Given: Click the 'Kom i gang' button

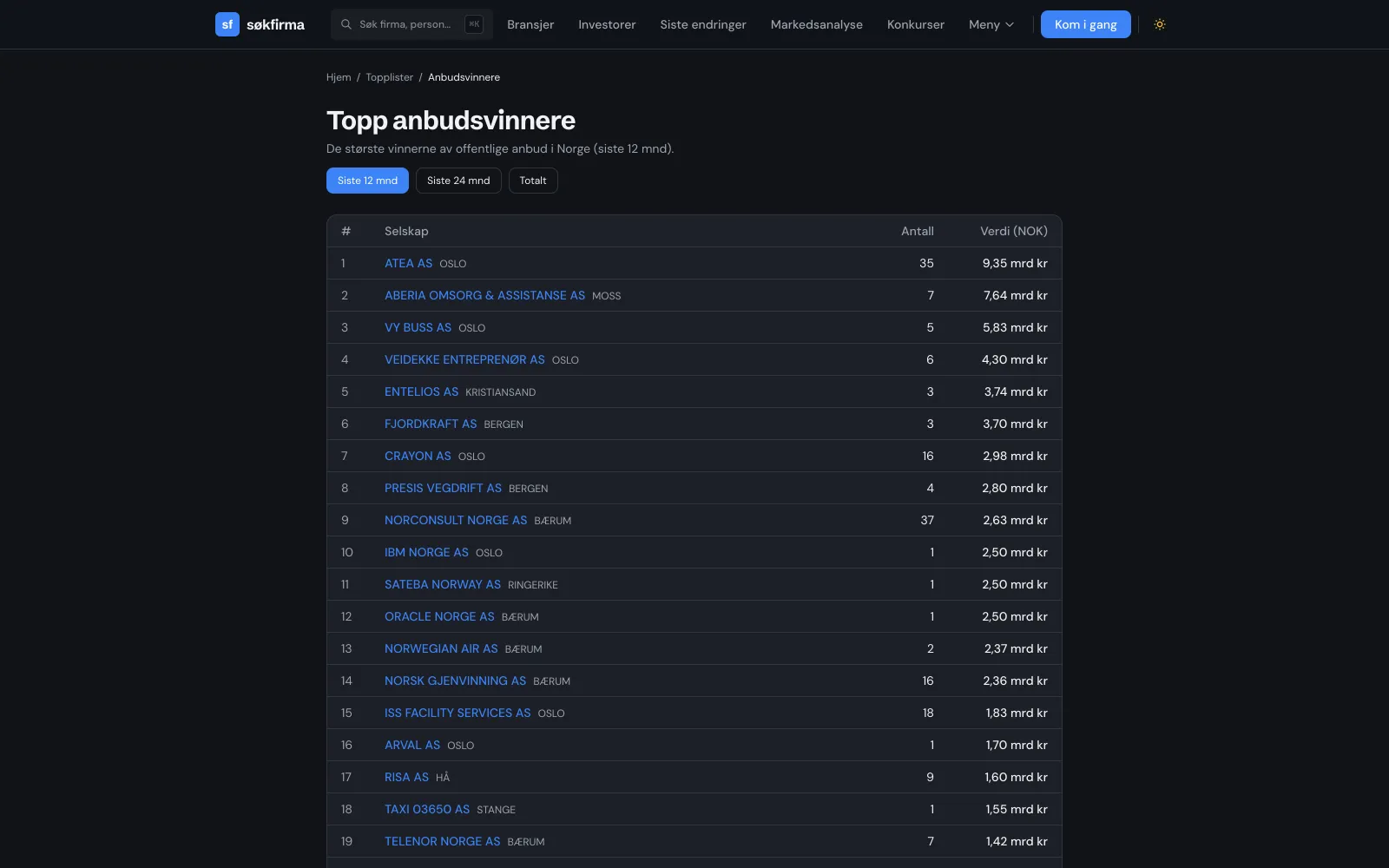Looking at the screenshot, I should [x=1086, y=24].
